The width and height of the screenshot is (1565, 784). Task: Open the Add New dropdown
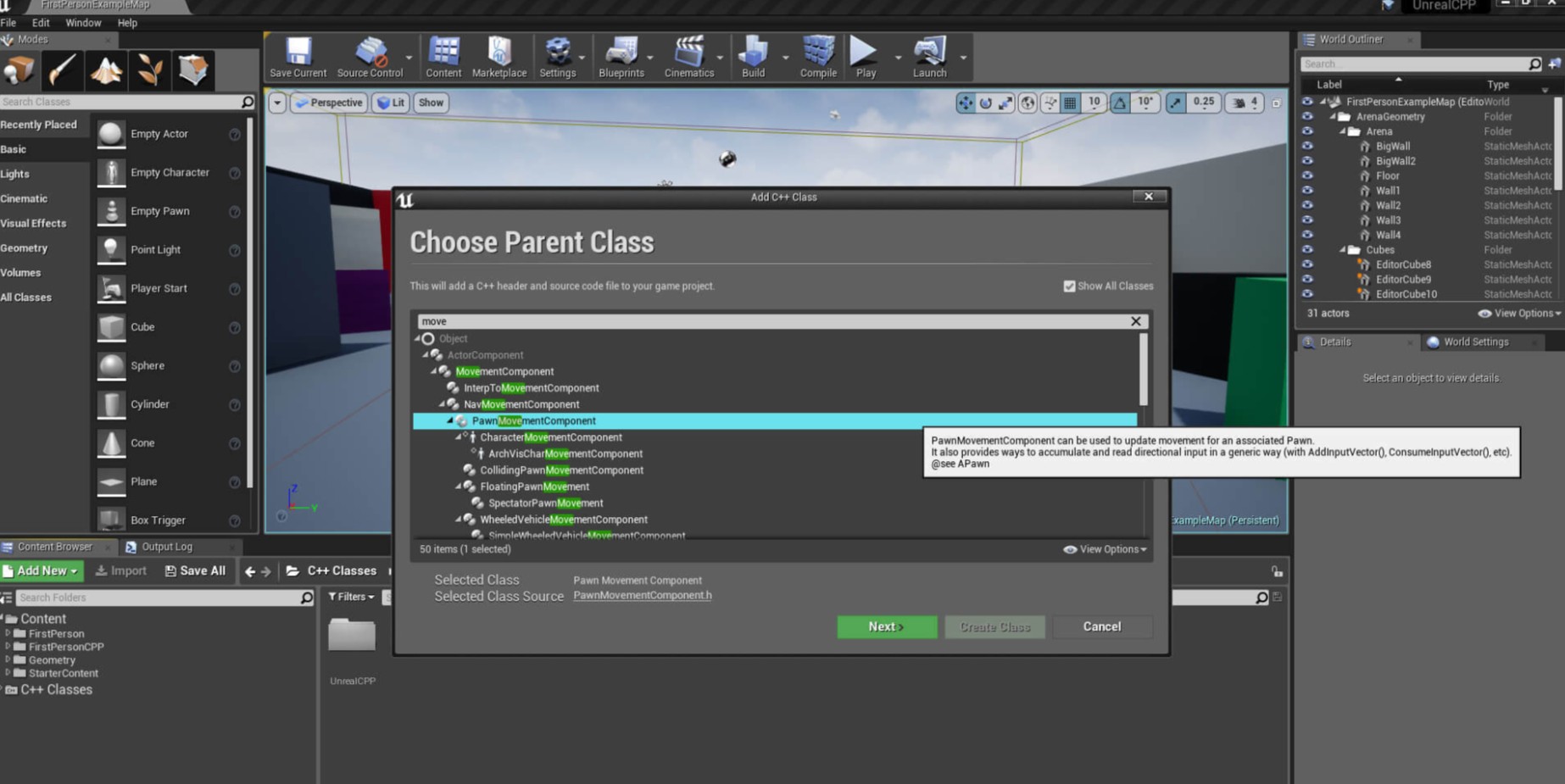point(42,571)
